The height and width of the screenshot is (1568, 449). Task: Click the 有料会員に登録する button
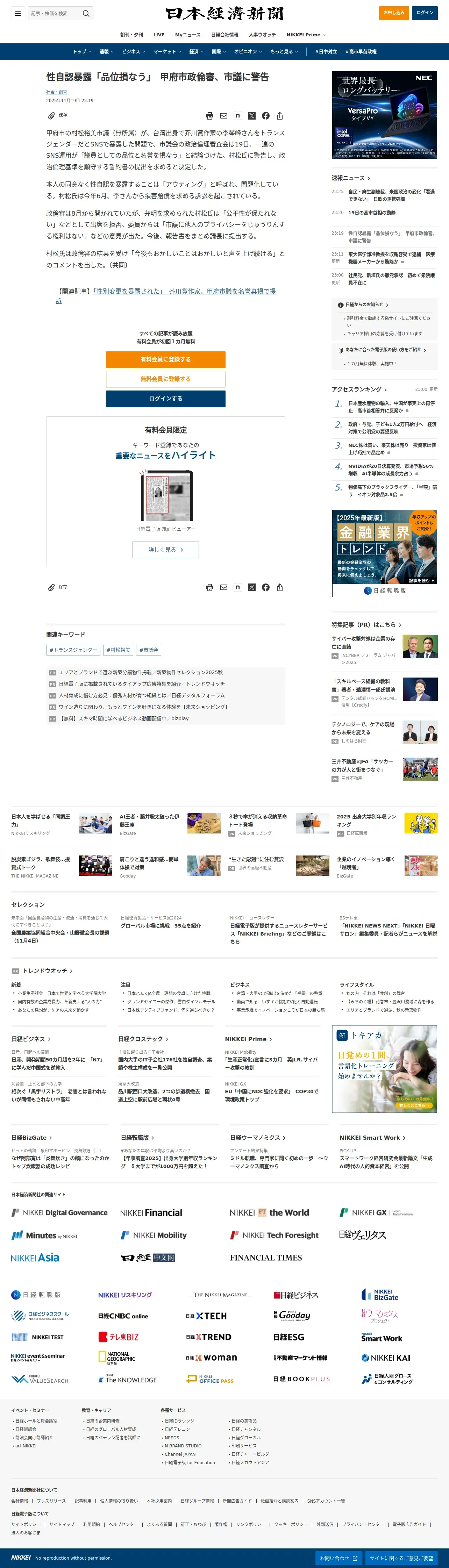pos(166,359)
